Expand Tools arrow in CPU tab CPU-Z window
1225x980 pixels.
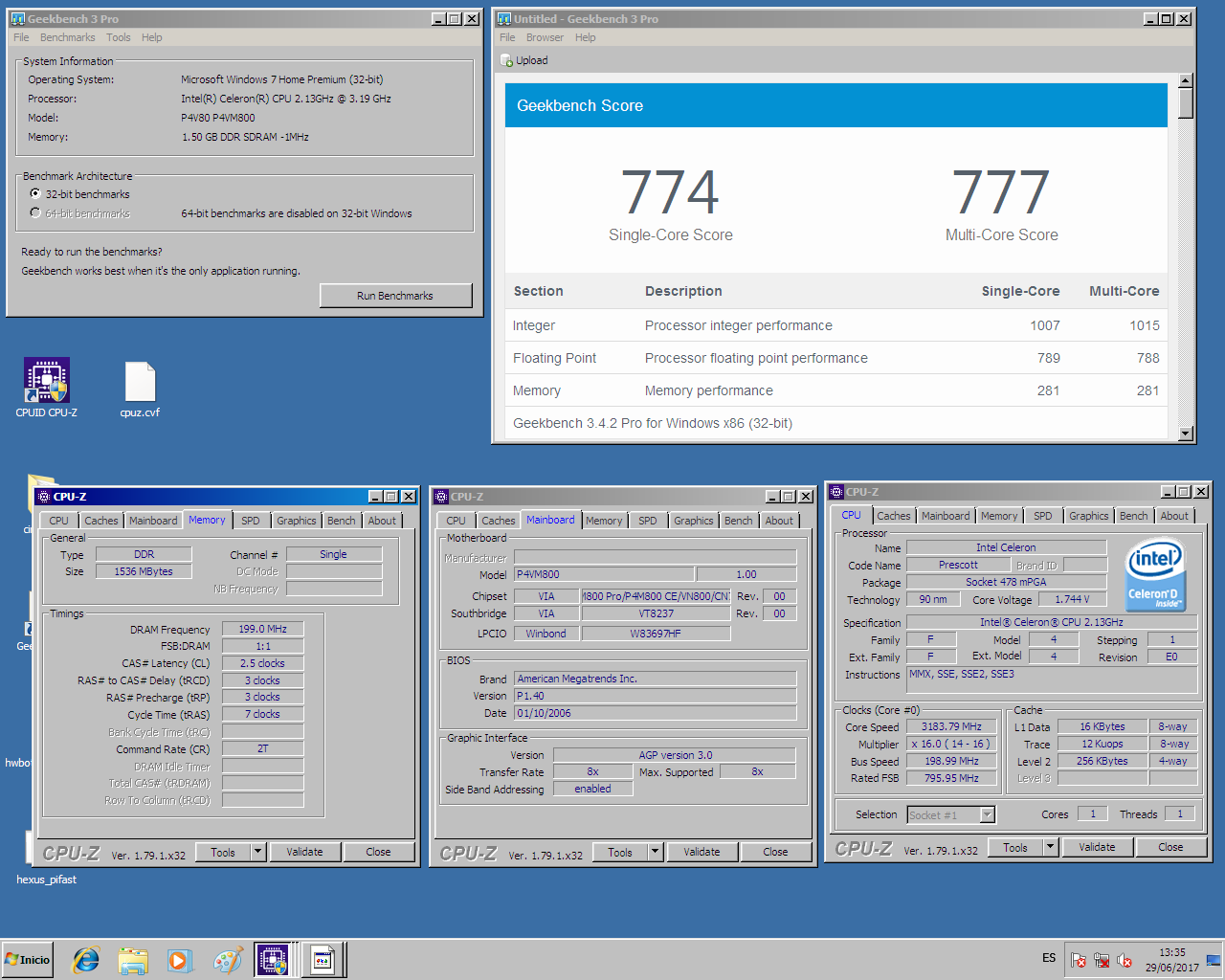[1050, 847]
